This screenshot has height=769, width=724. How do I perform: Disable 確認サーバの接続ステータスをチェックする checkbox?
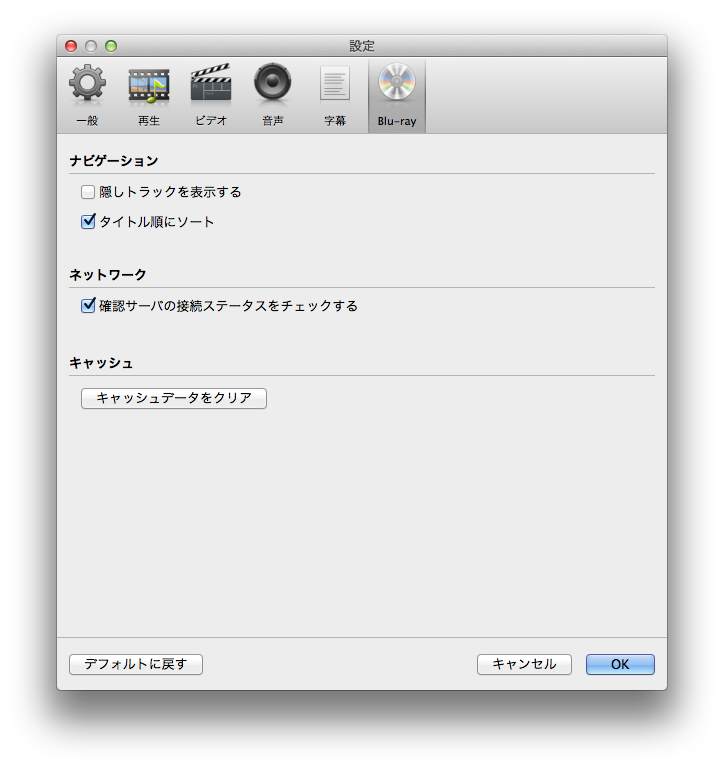tap(88, 306)
